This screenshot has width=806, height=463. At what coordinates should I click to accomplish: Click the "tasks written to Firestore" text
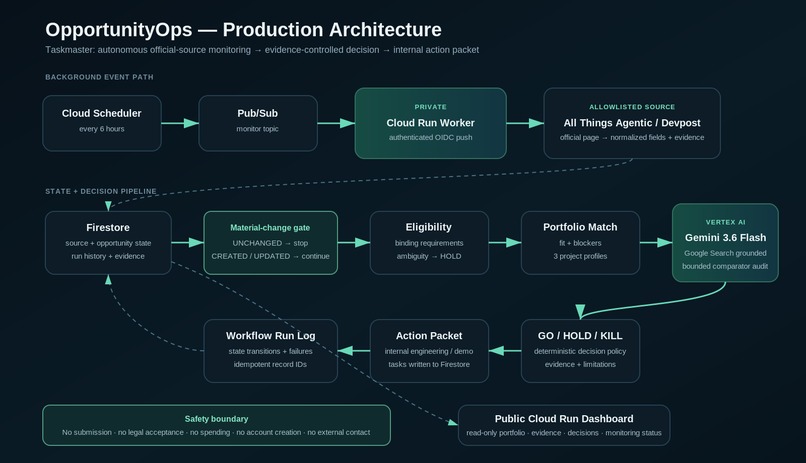(x=429, y=364)
